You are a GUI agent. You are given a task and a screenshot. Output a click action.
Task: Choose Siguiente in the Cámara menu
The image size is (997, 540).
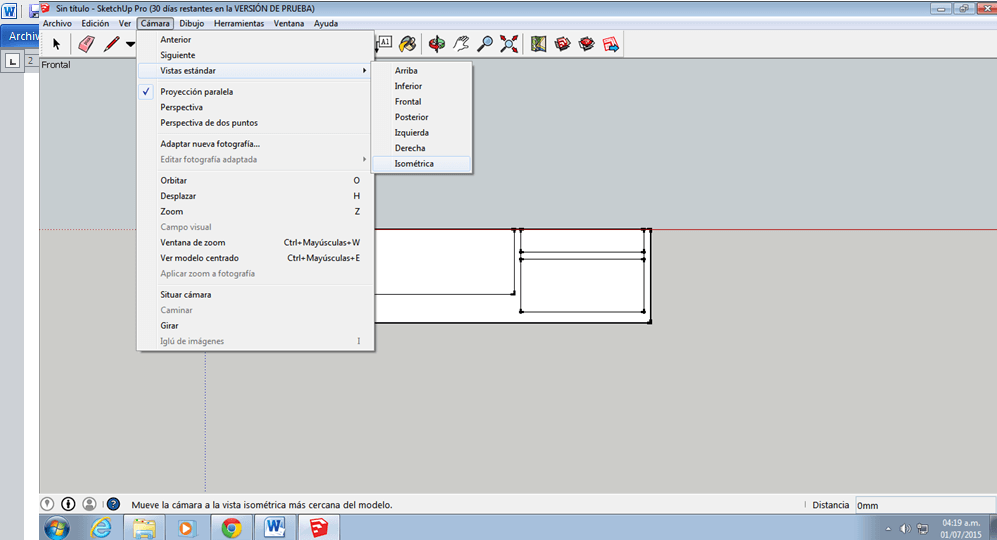(256, 55)
